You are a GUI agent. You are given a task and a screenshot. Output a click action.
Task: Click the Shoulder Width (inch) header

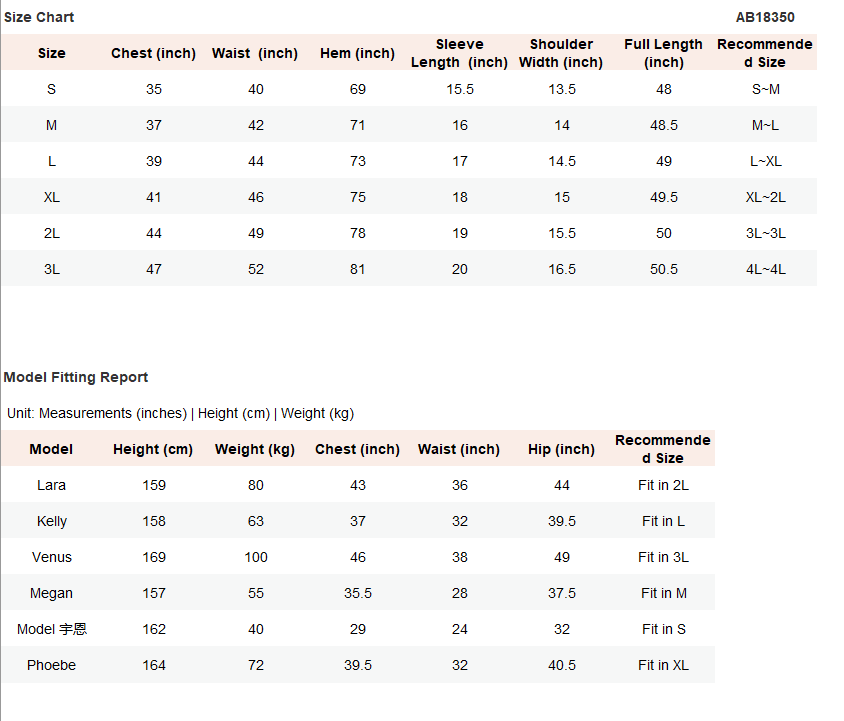click(561, 53)
